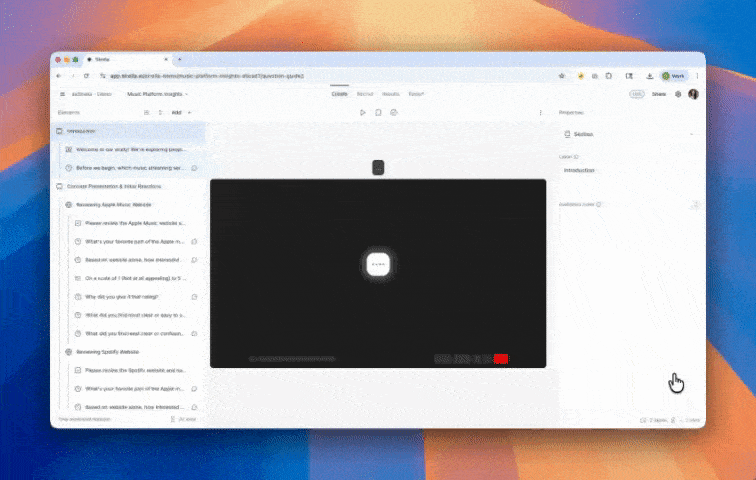Open the Add element dropdown
The width and height of the screenshot is (756, 480).
[181, 112]
